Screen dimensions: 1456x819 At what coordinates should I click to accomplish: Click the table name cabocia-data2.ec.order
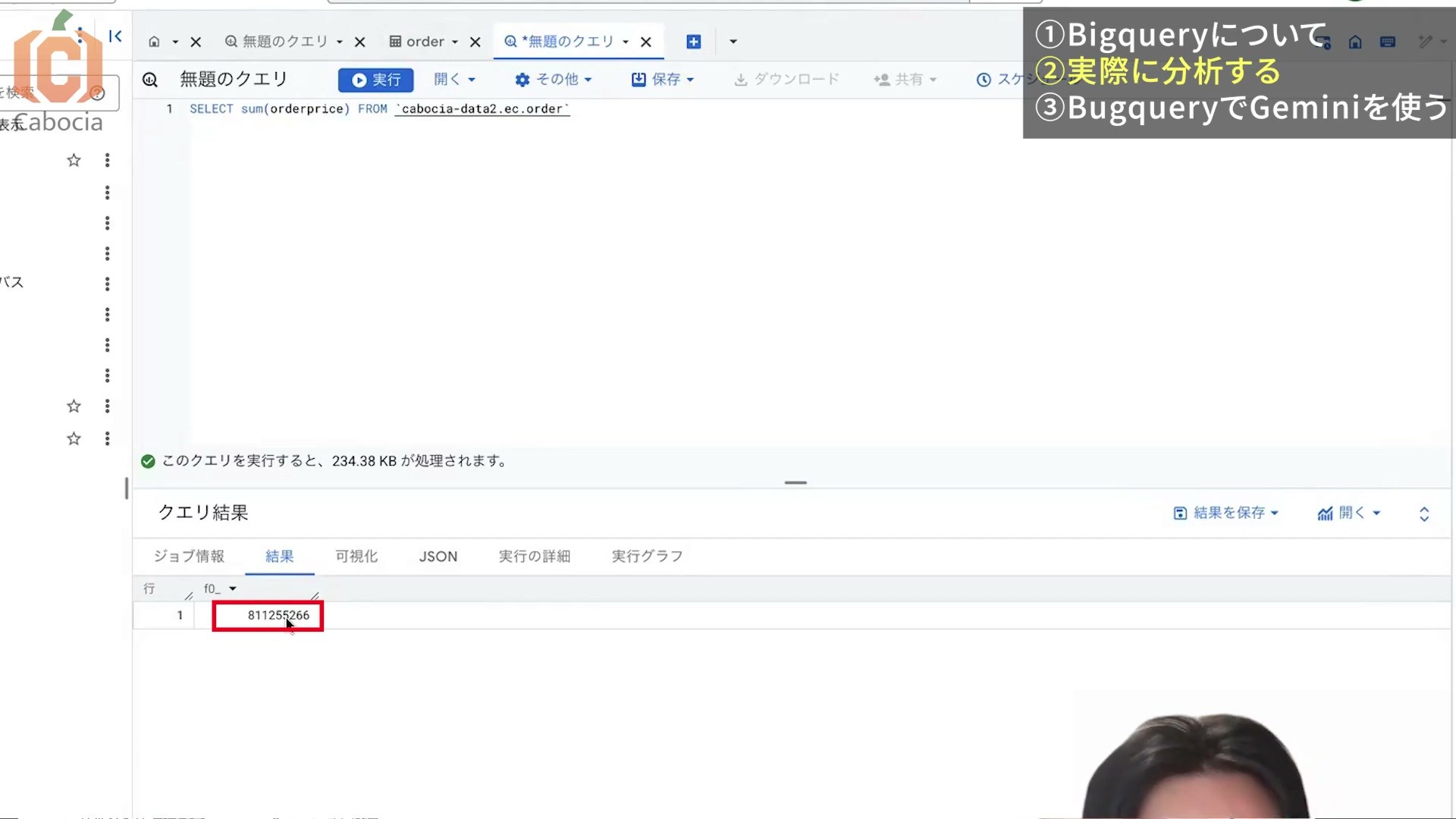(x=482, y=109)
